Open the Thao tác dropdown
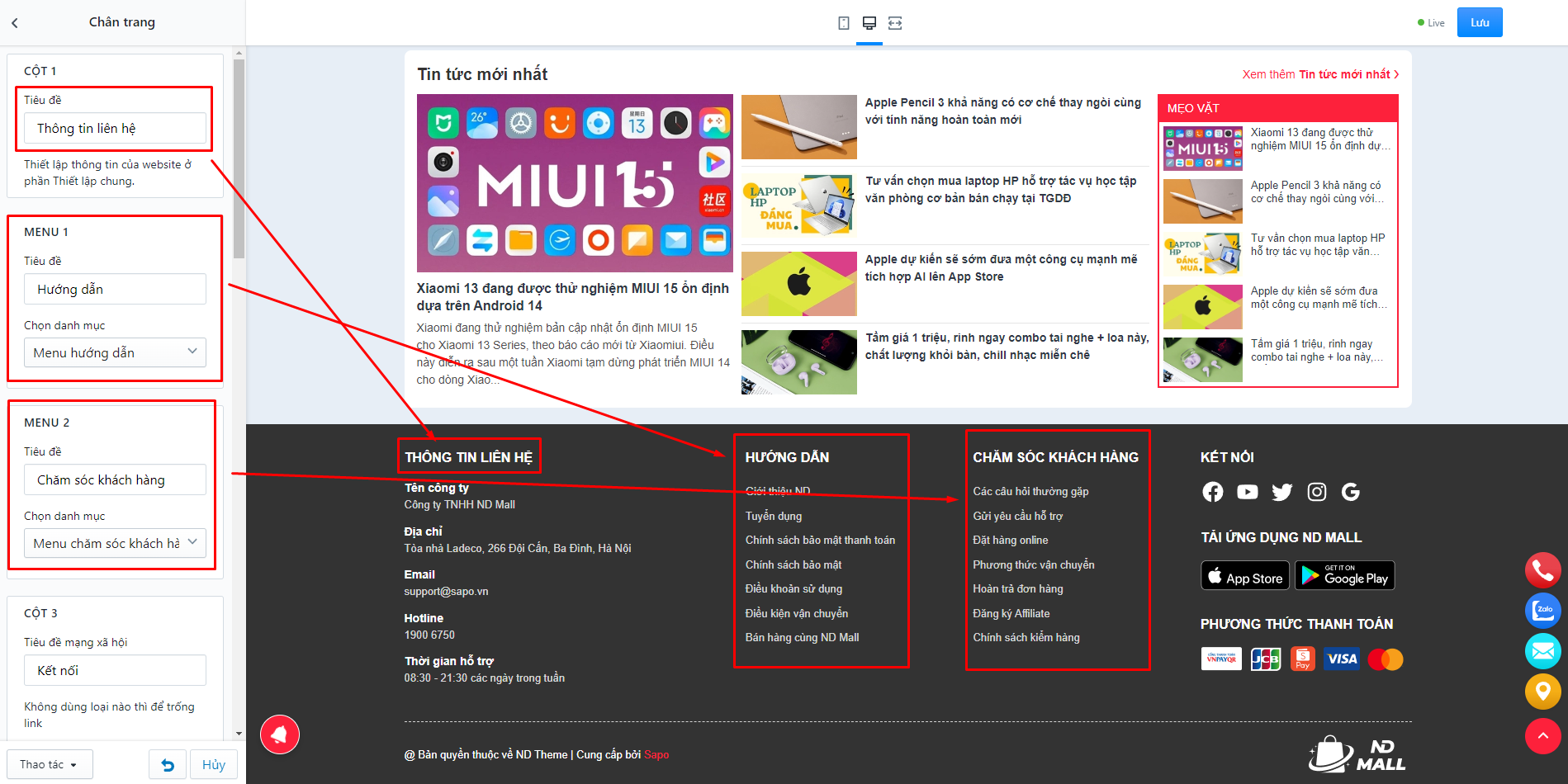The width and height of the screenshot is (1568, 784). [50, 765]
